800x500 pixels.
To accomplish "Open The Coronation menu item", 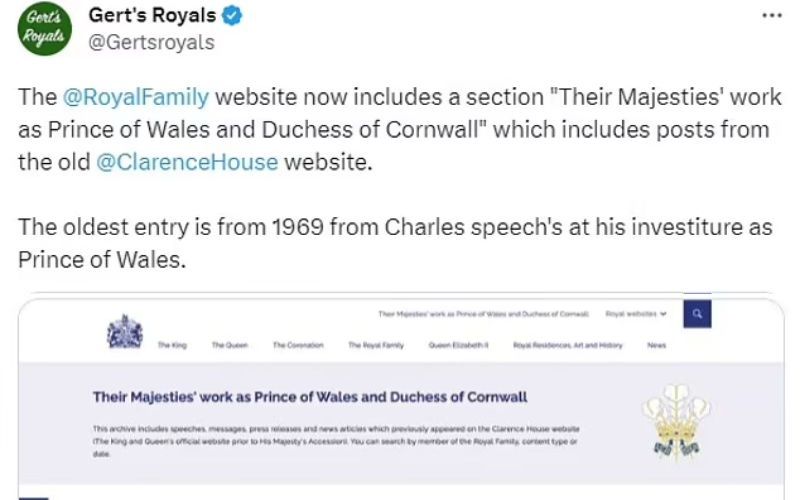I will point(298,345).
